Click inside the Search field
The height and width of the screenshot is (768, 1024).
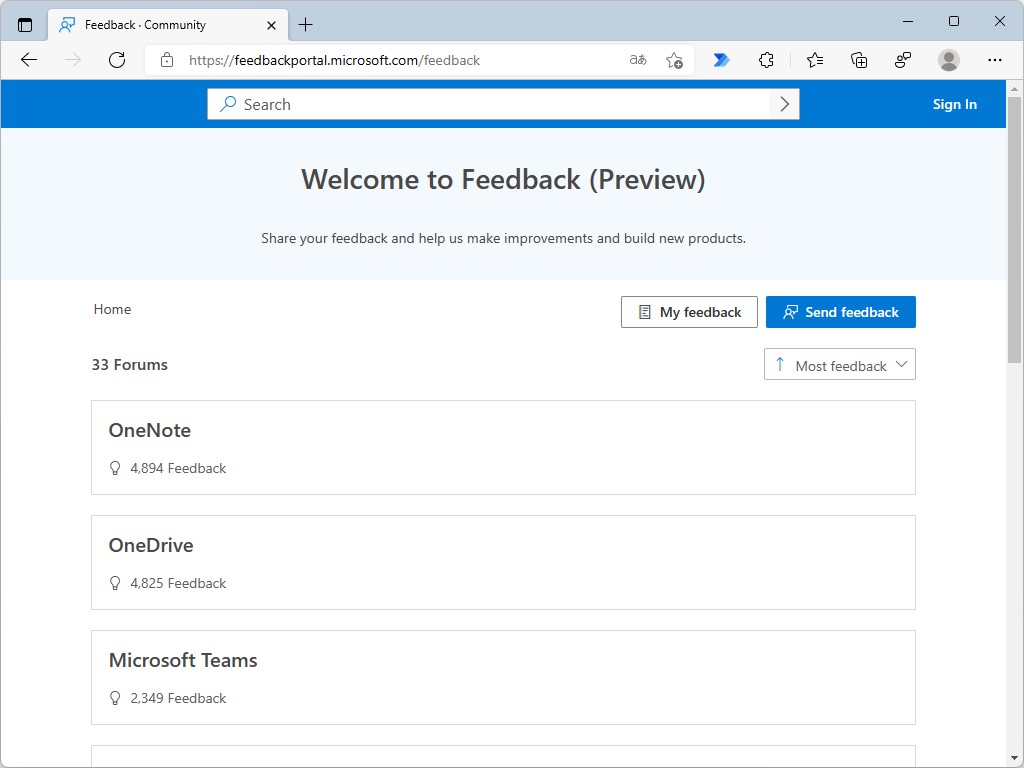(450, 103)
